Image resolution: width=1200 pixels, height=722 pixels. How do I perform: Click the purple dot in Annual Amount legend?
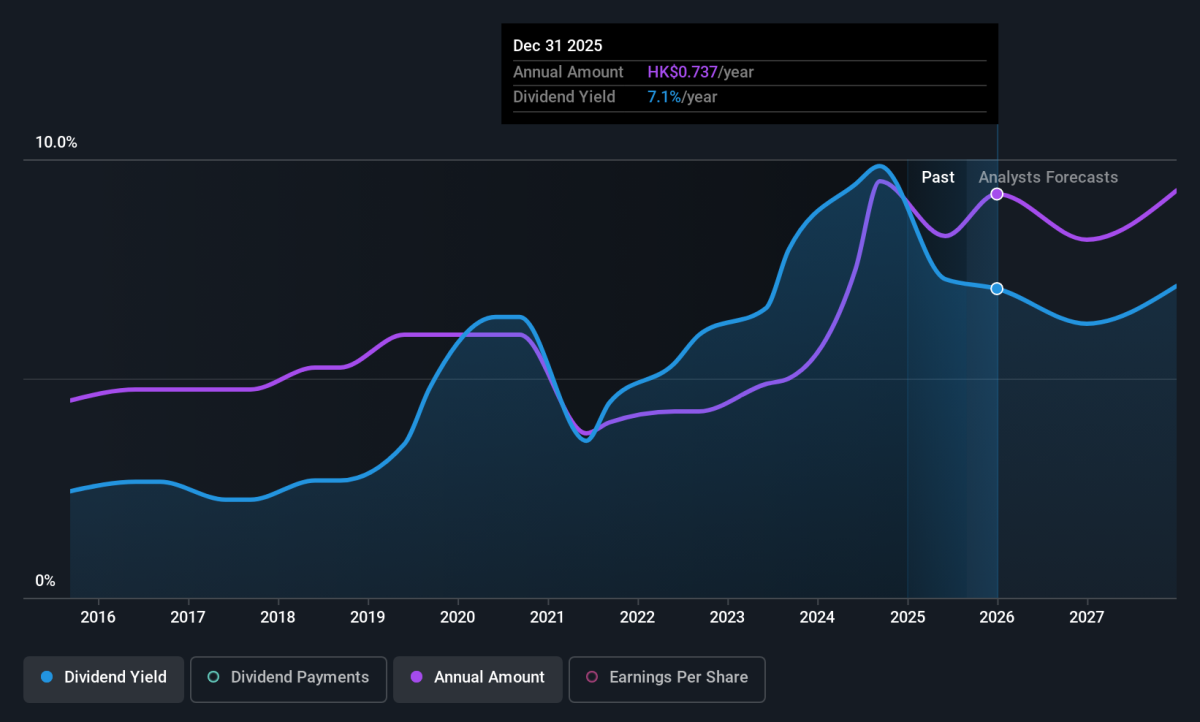pos(417,677)
